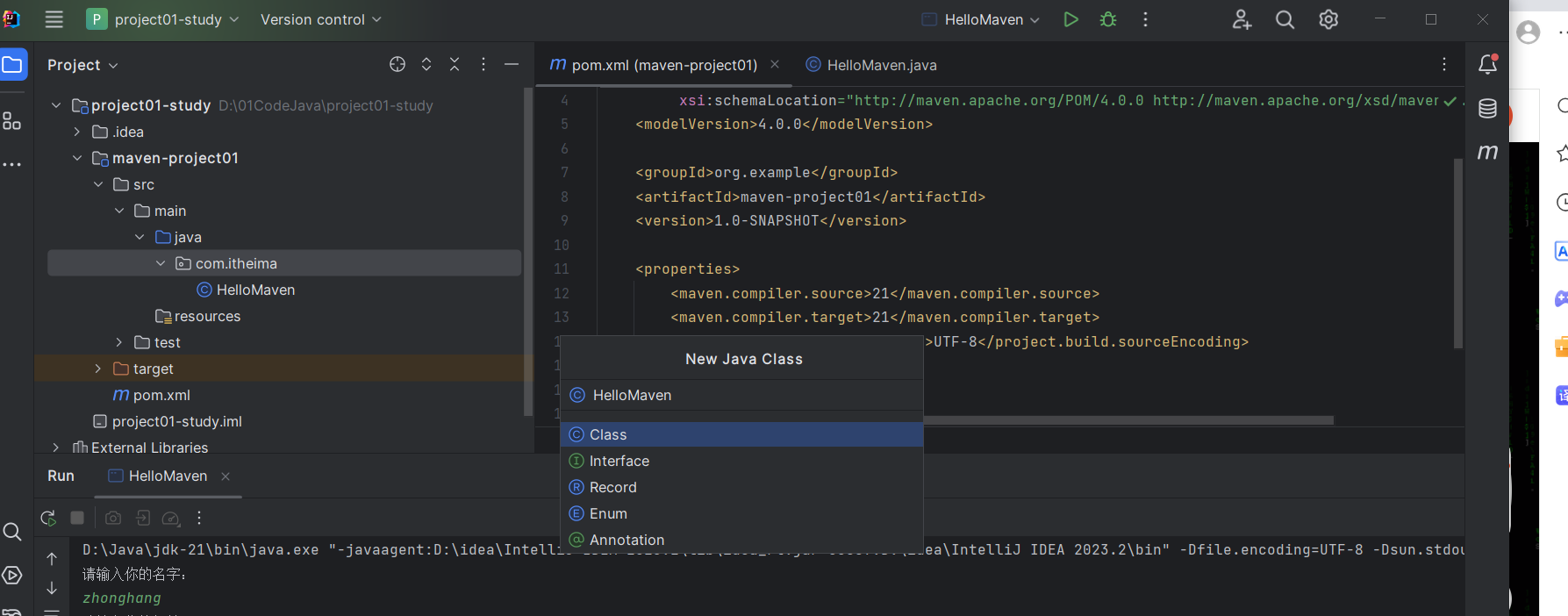Open Run toolbar more options

click(x=199, y=518)
